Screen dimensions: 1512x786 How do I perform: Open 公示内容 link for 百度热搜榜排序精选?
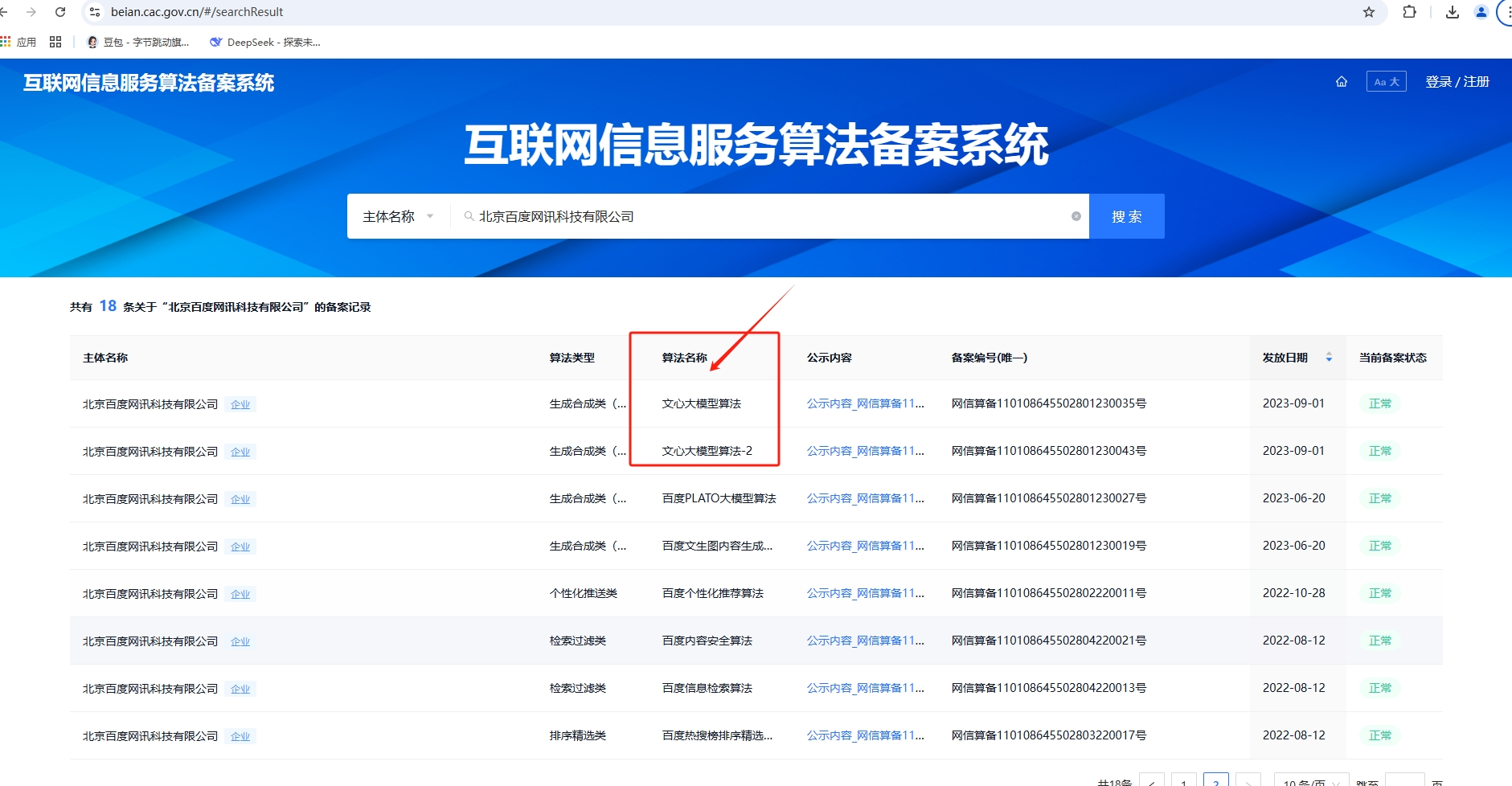pyautogui.click(x=866, y=735)
